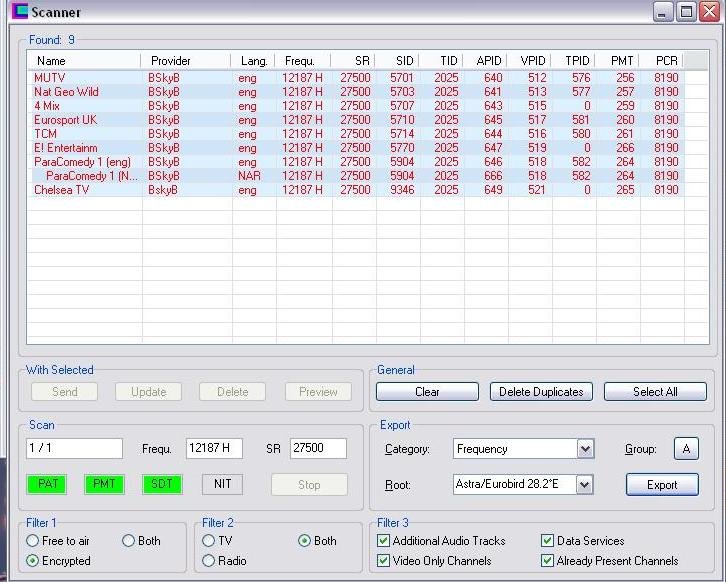Click the Scanner window title icon
Screen dimensions: 726x582
click(x=18, y=12)
